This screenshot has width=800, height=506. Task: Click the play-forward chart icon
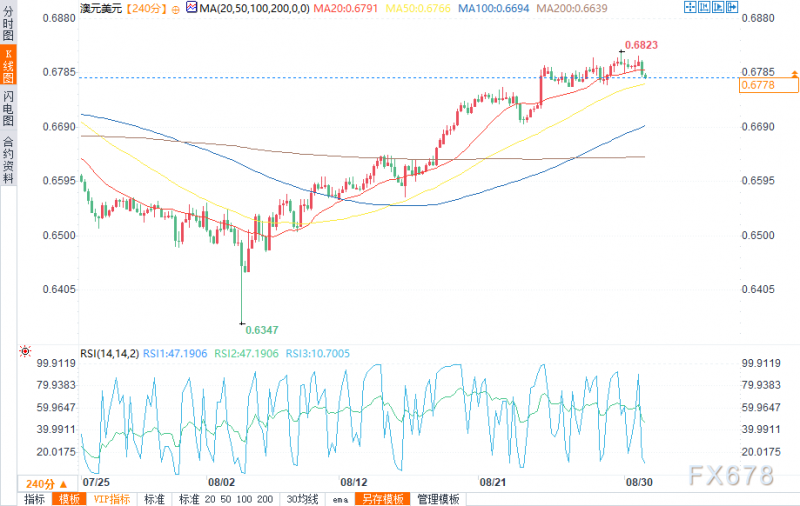[x=718, y=7]
